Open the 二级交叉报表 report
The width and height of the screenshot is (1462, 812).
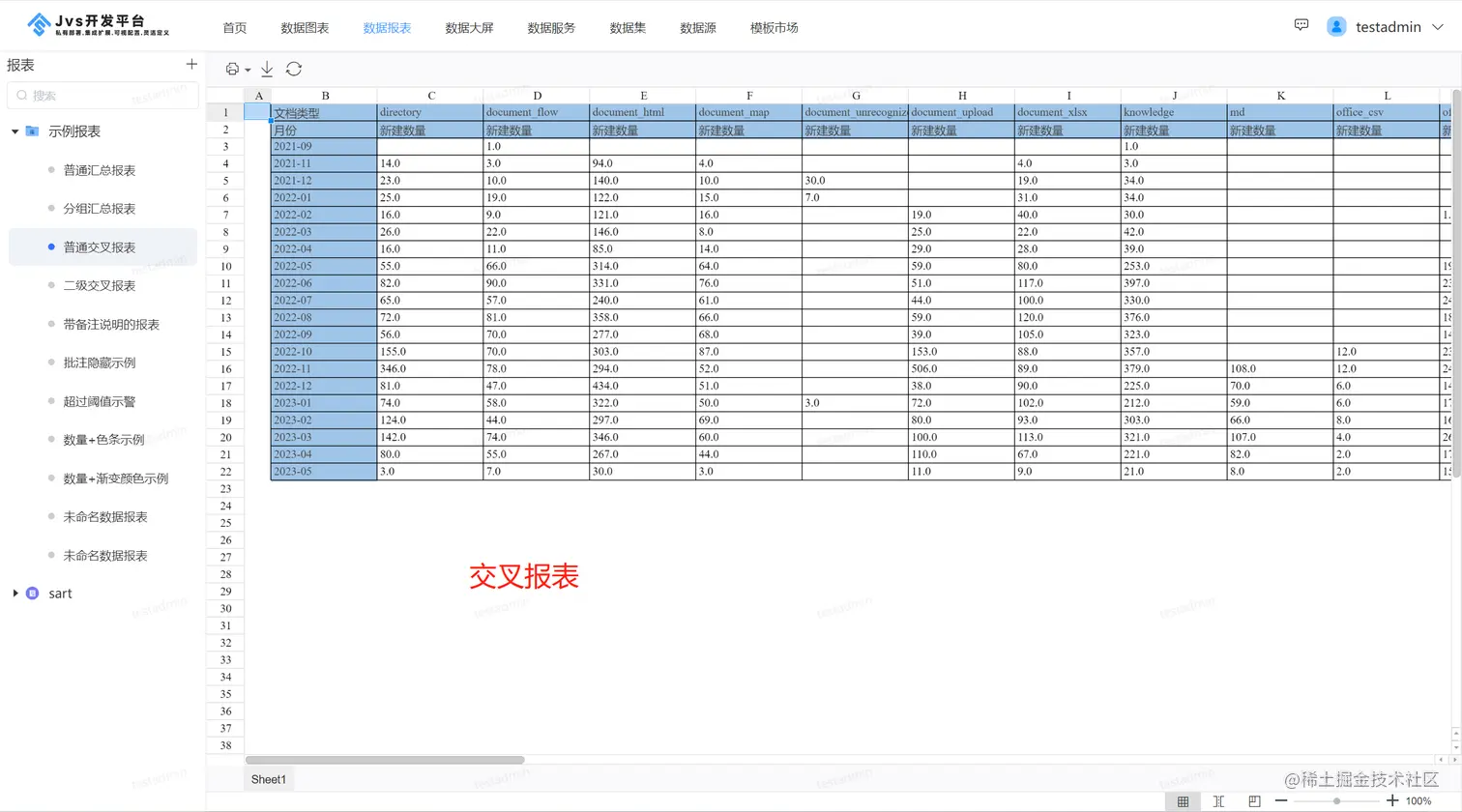point(100,286)
